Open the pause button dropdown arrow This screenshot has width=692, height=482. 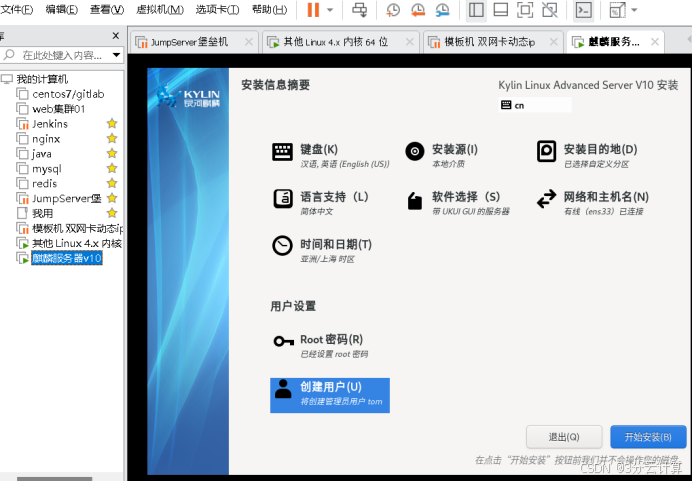[332, 10]
